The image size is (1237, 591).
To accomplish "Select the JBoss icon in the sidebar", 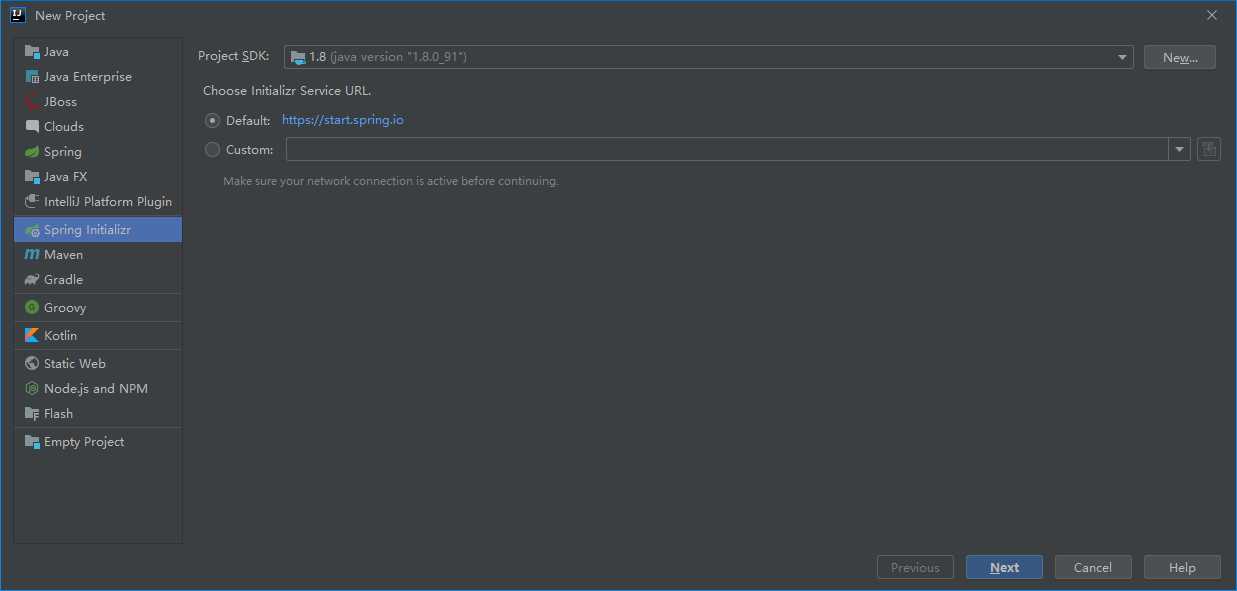I will (32, 102).
